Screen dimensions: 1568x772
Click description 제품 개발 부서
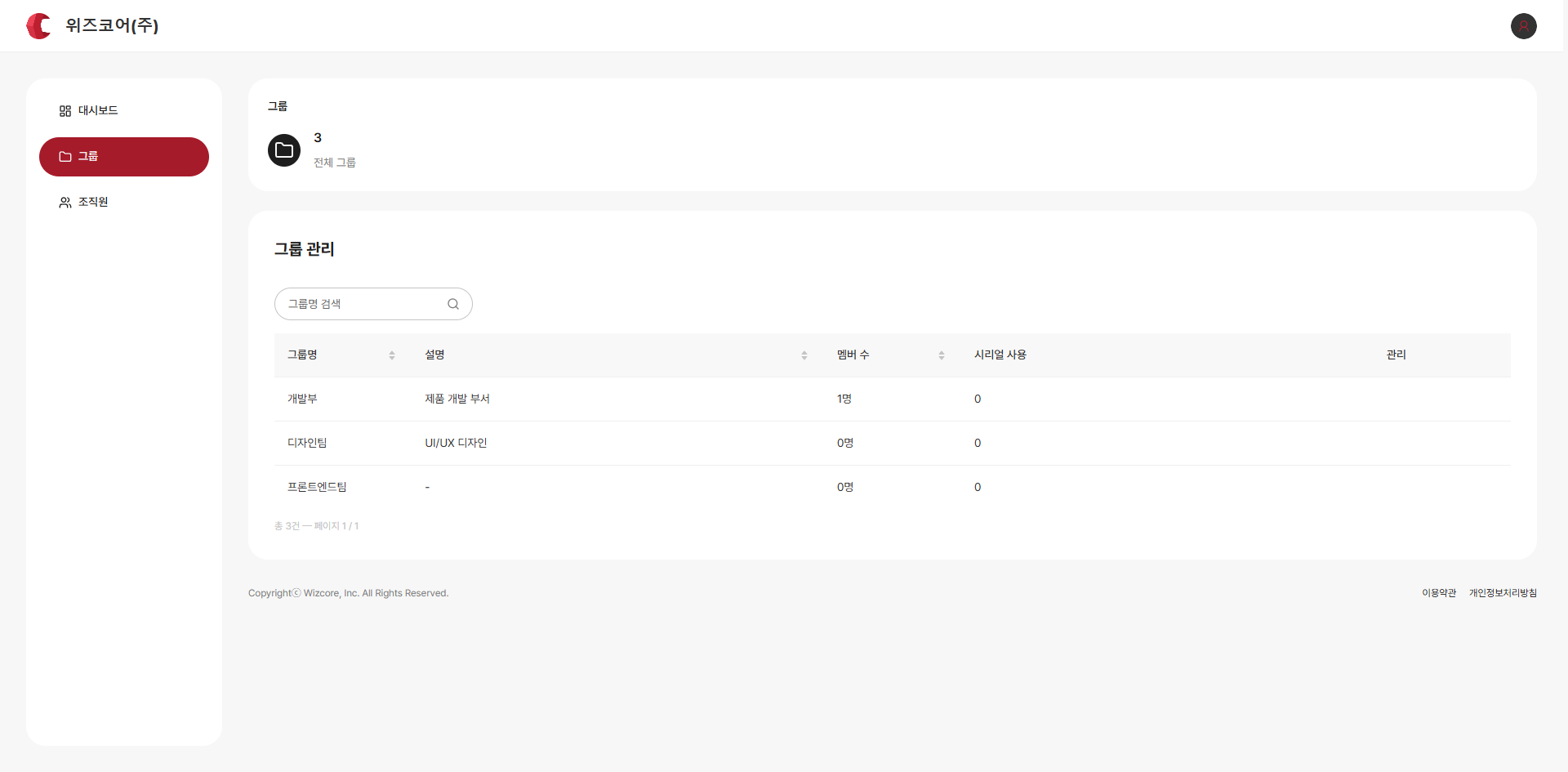(x=457, y=399)
